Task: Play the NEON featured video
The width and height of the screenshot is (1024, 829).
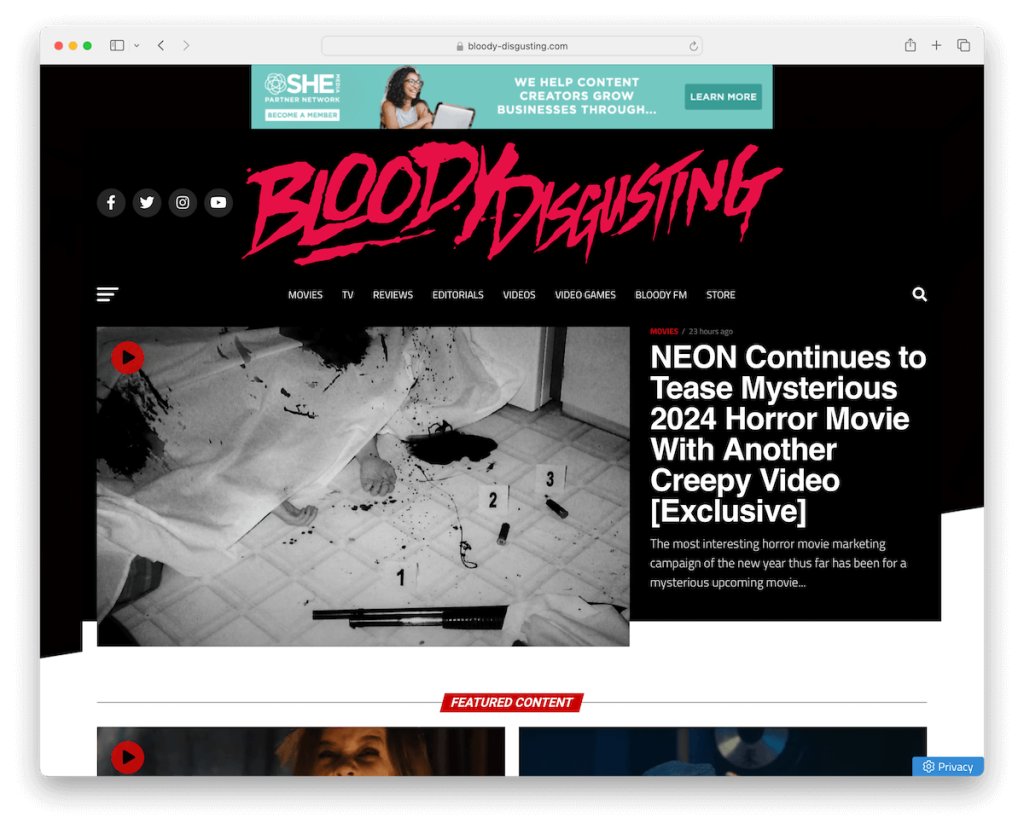Action: pyautogui.click(x=127, y=357)
